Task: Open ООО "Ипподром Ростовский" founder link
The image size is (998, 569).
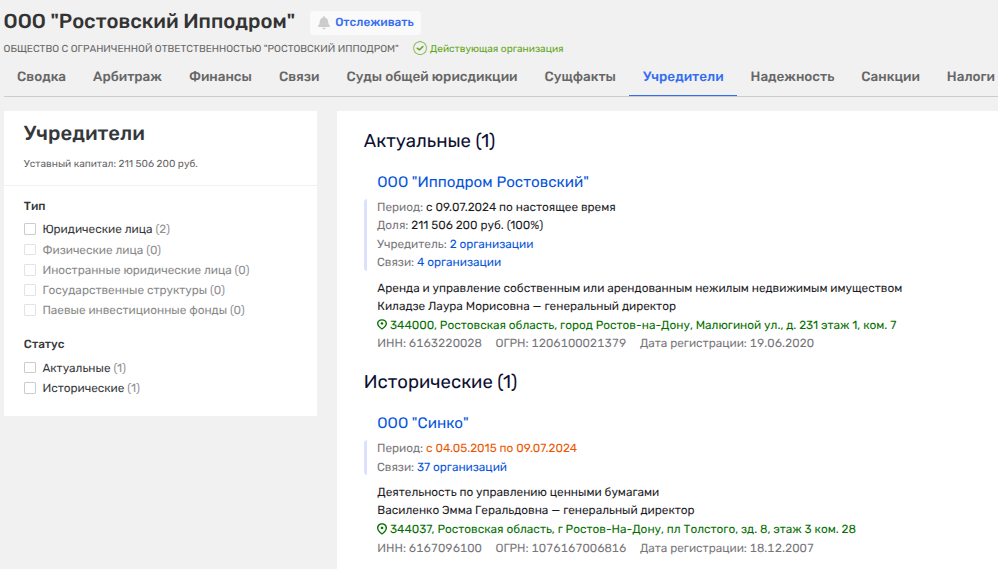Action: pyautogui.click(x=483, y=182)
